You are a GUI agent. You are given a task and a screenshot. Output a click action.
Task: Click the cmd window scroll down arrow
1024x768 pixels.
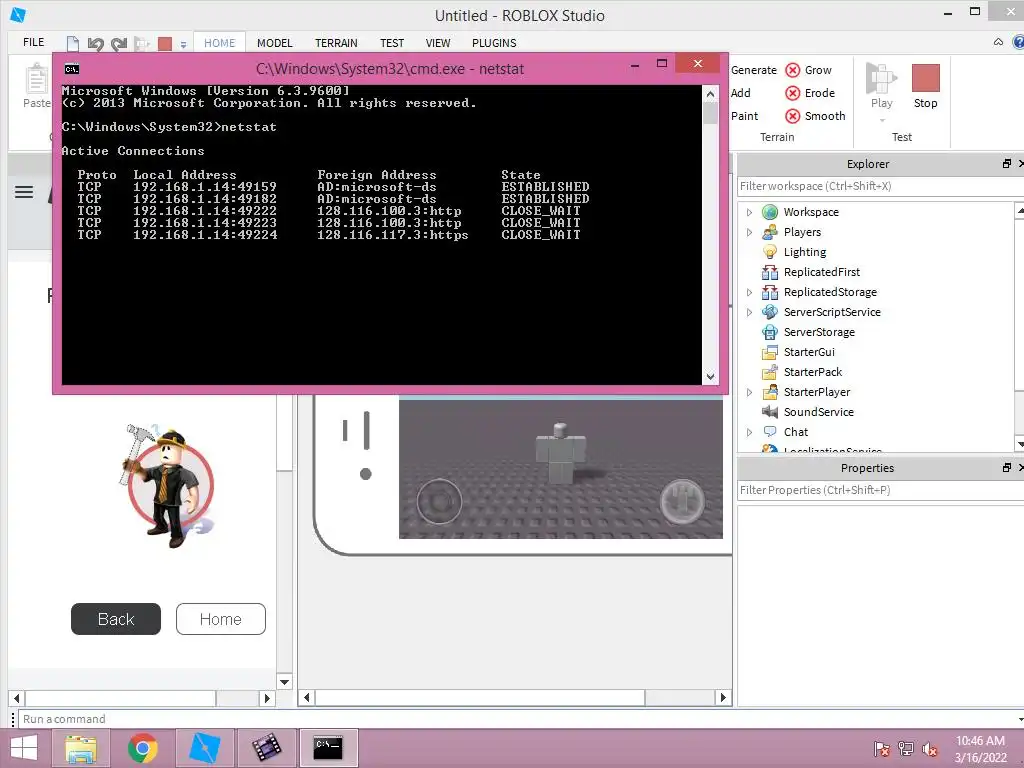coord(710,376)
